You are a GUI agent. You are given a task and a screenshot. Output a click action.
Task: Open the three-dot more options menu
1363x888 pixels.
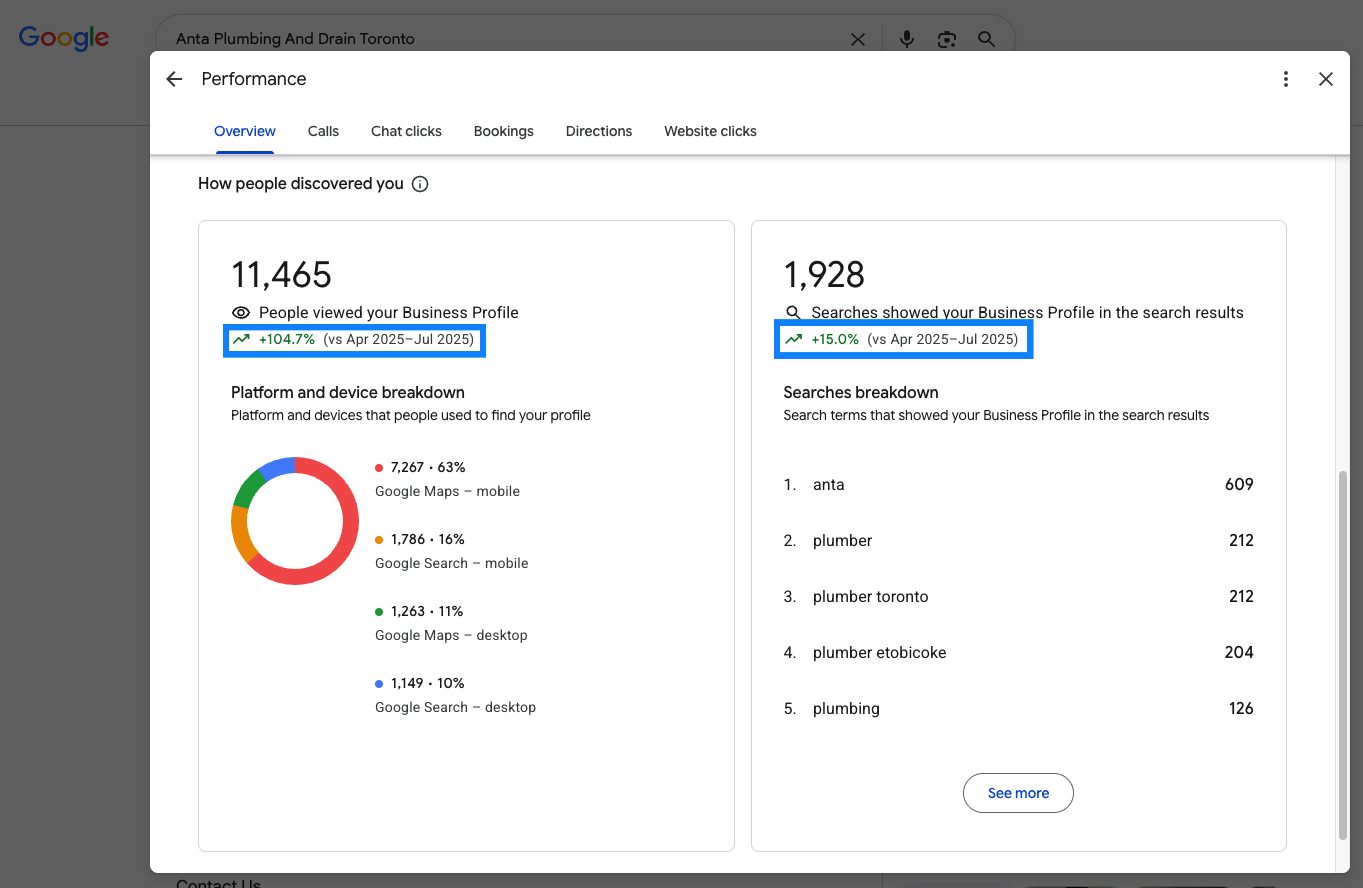tap(1286, 79)
